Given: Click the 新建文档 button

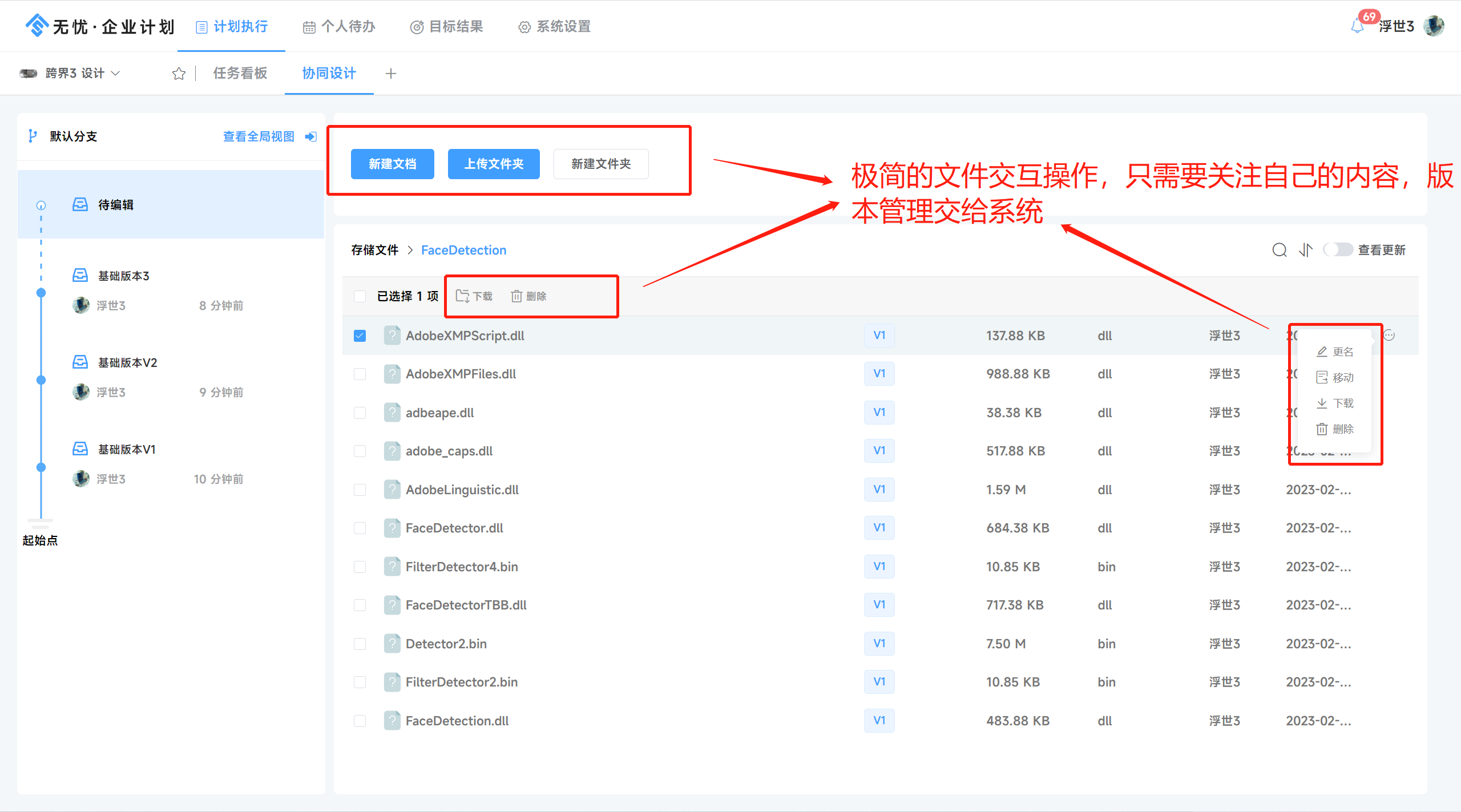Looking at the screenshot, I should pos(392,164).
